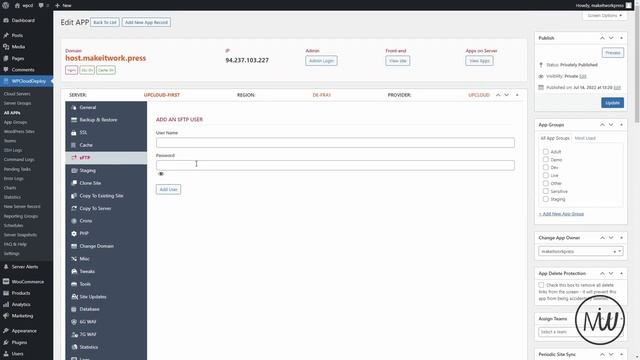Click the View Apps button
This screenshot has width=640, height=360.
pyautogui.click(x=479, y=61)
